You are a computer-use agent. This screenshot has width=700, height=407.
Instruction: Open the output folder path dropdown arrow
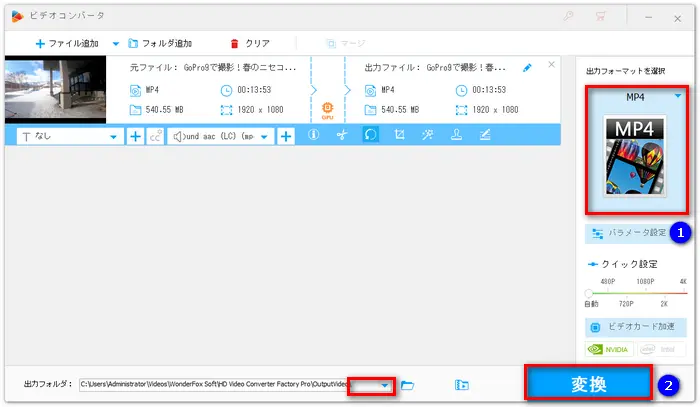pos(384,385)
